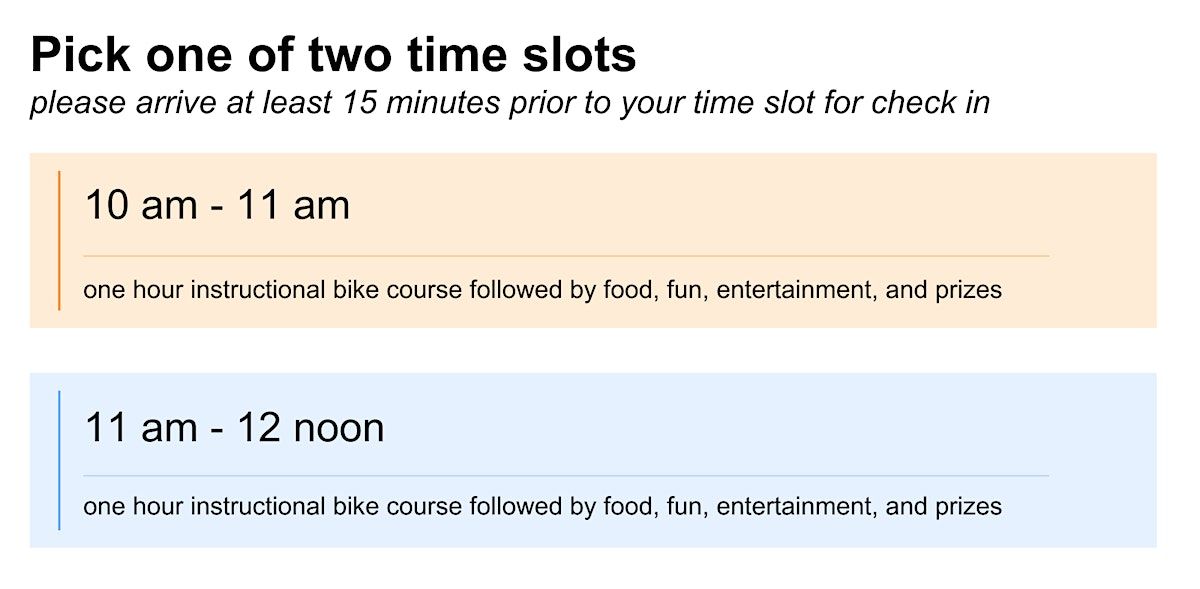Click the divider line inside the blue card

(566, 475)
